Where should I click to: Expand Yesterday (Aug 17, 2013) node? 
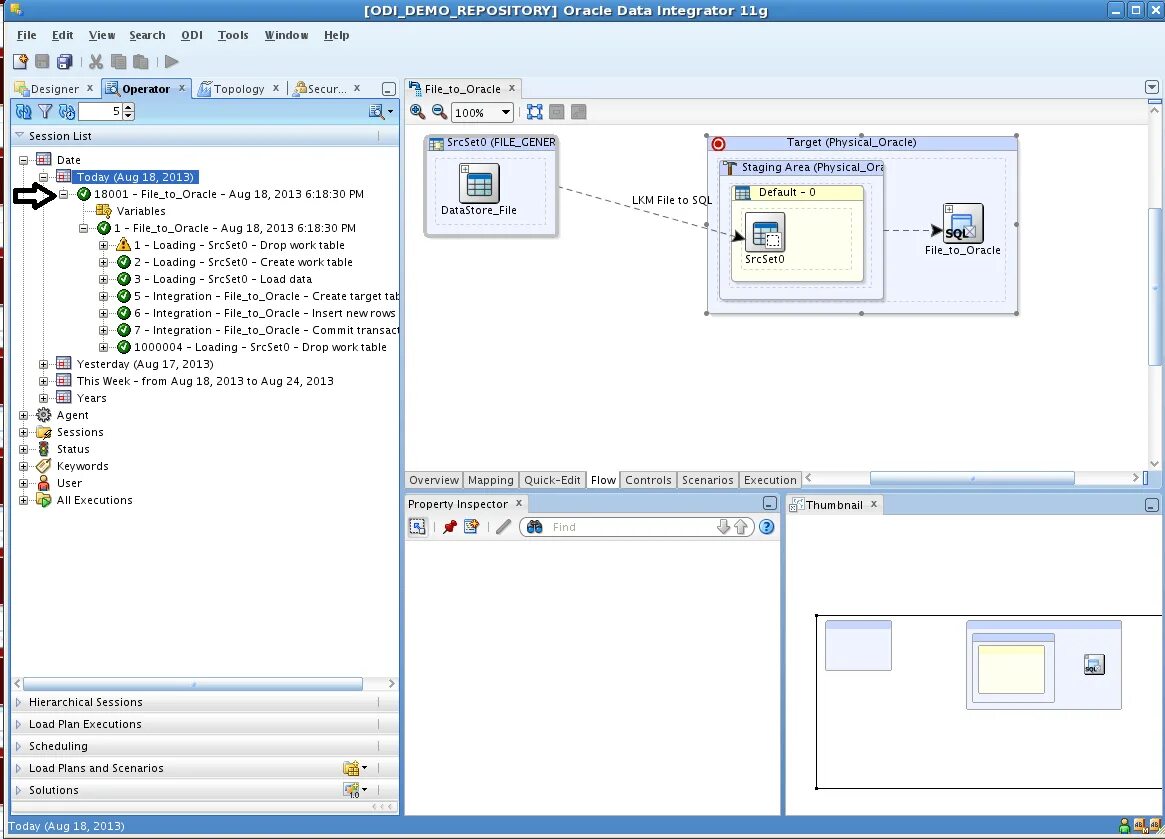click(43, 364)
